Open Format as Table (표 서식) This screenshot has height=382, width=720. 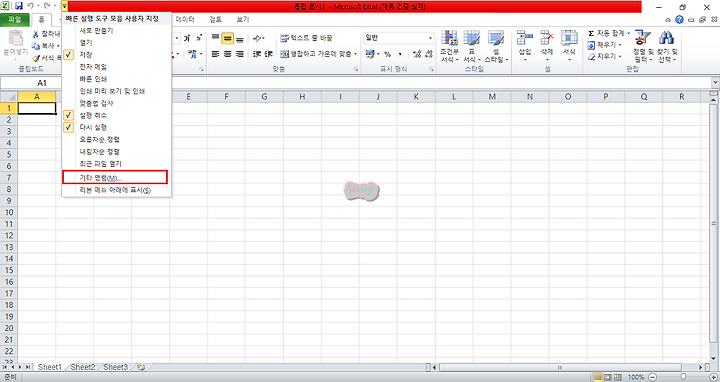tap(472, 46)
